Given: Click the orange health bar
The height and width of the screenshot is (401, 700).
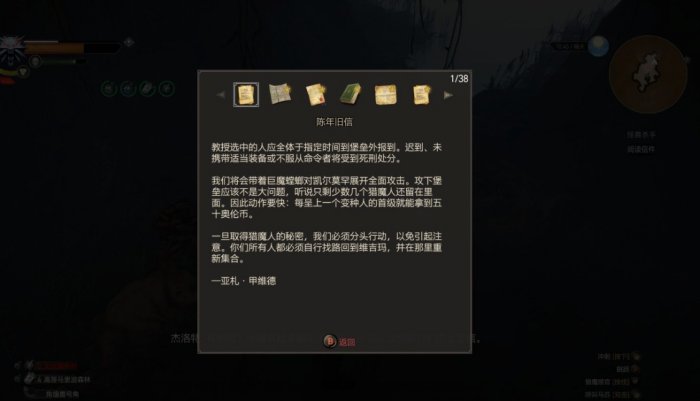Looking at the screenshot, I should [54, 48].
